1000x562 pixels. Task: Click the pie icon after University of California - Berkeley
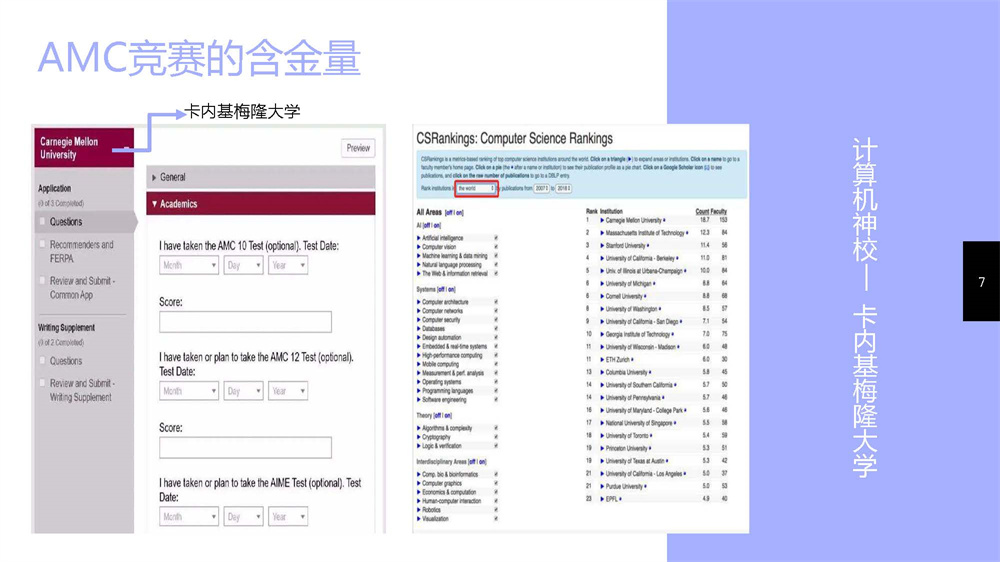677,258
